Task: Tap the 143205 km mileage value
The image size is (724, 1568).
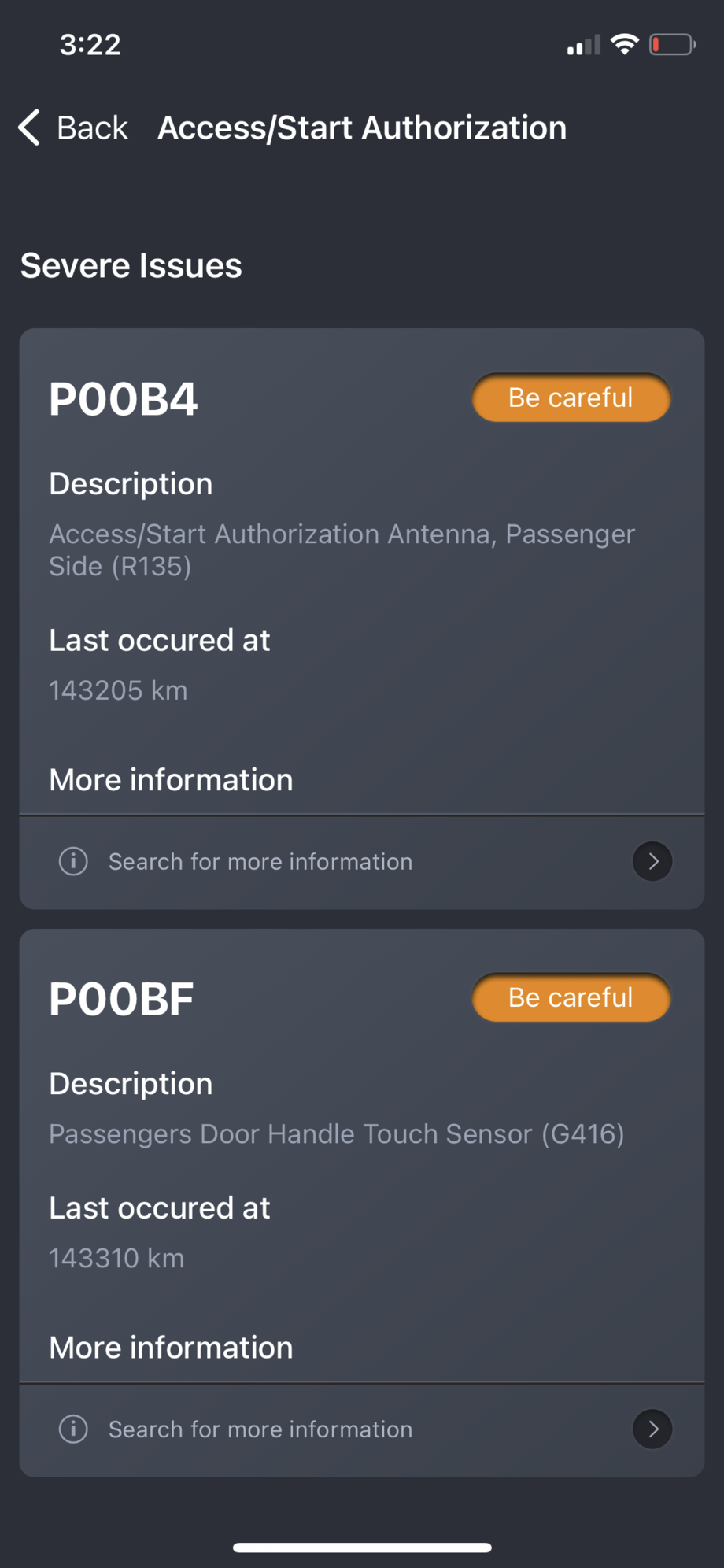Action: pyautogui.click(x=118, y=690)
